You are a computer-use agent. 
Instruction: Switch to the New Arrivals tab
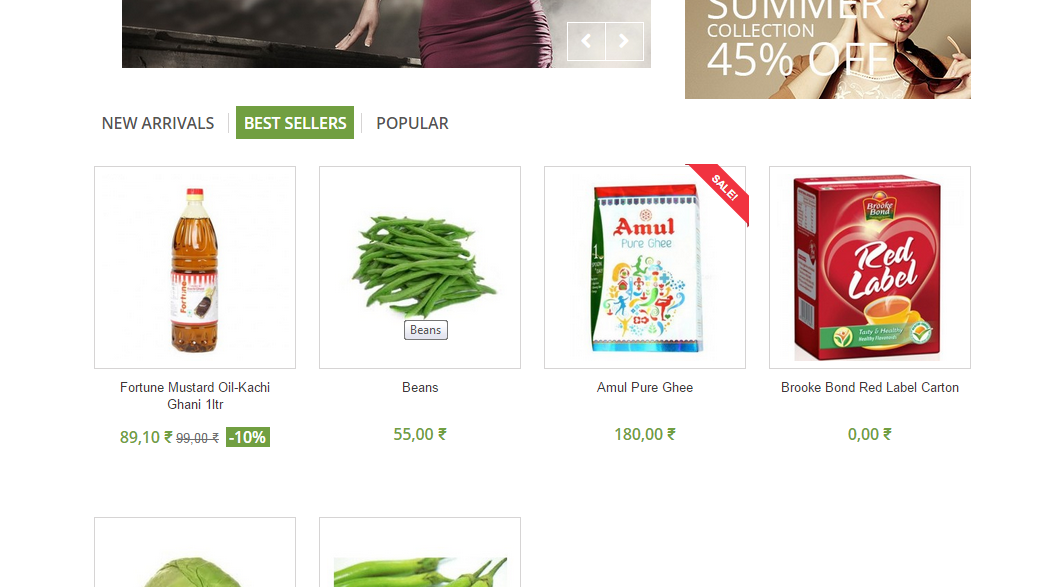157,123
